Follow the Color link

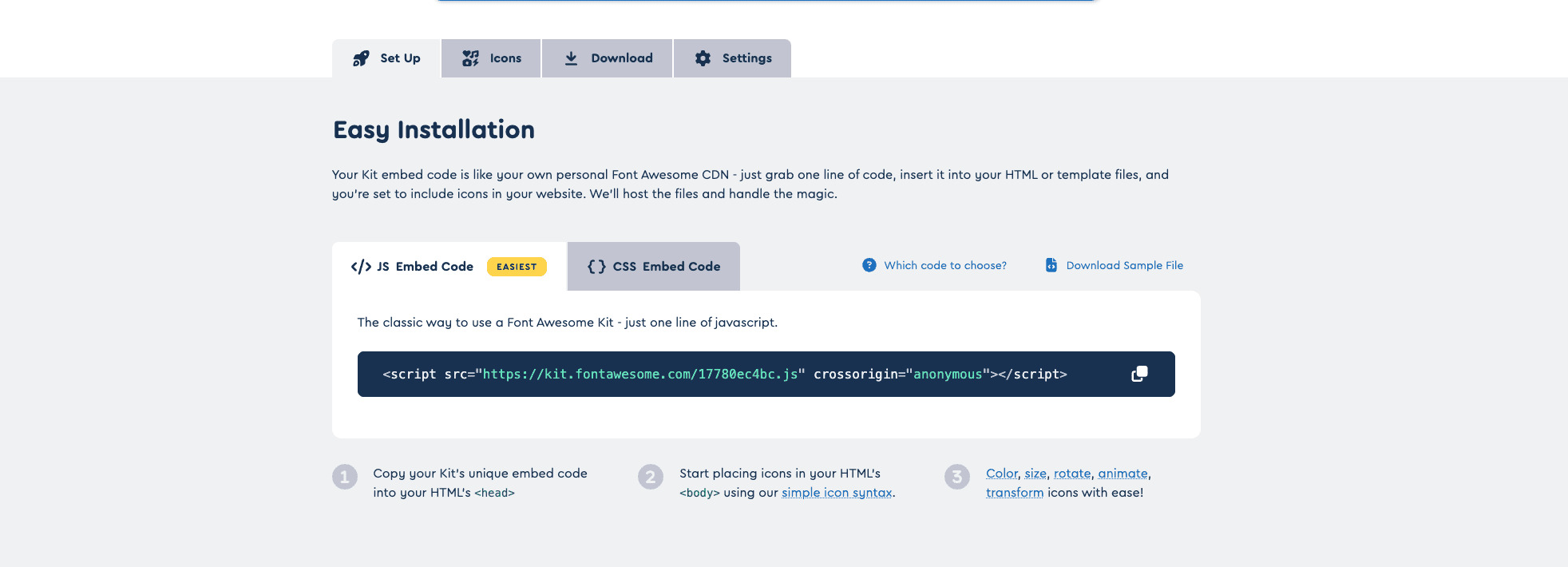1001,474
